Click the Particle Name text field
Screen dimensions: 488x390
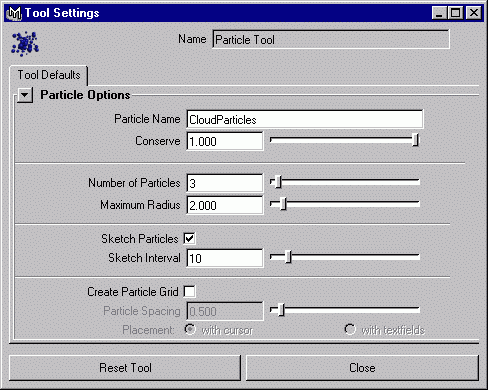click(x=305, y=119)
